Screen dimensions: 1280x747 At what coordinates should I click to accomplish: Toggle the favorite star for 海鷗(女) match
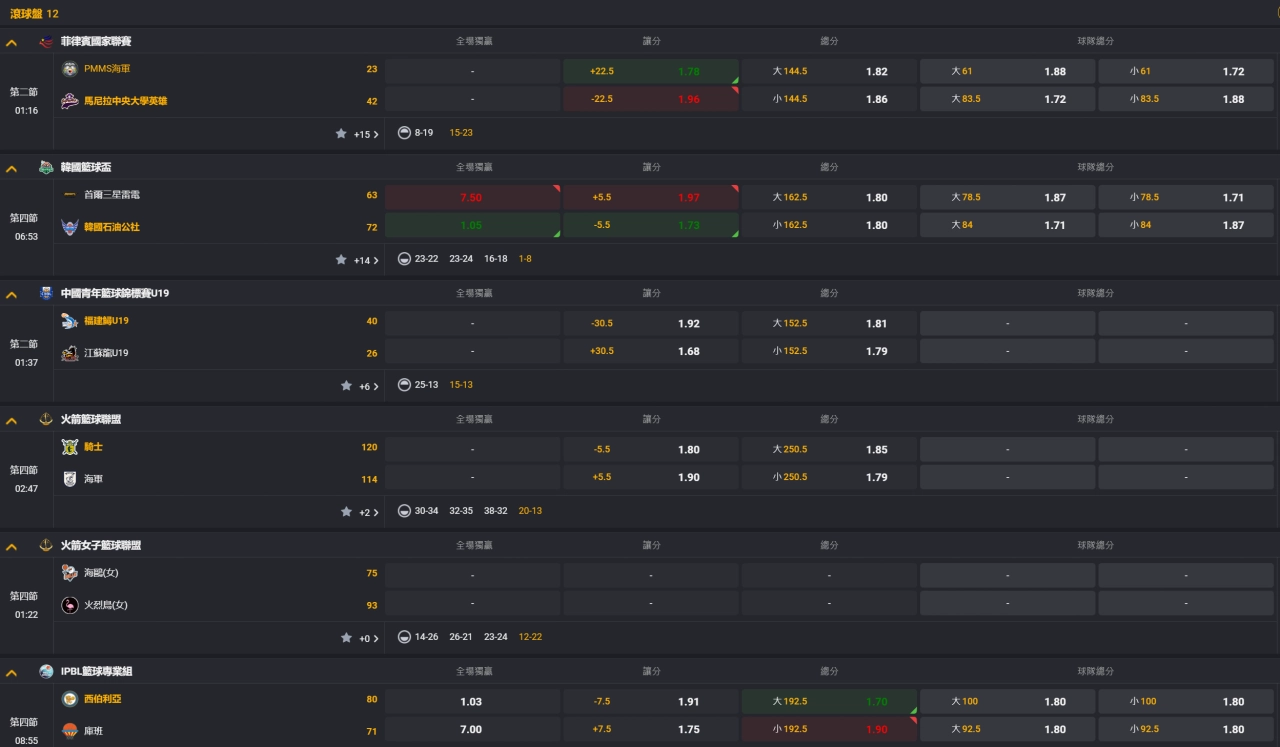[x=346, y=638]
